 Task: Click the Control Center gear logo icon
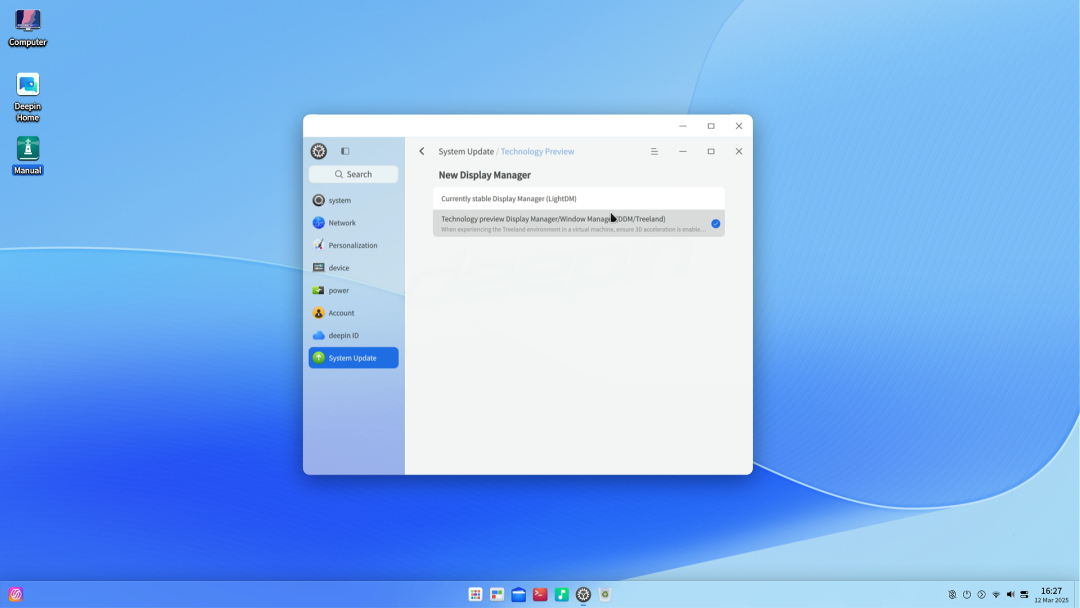tap(318, 151)
